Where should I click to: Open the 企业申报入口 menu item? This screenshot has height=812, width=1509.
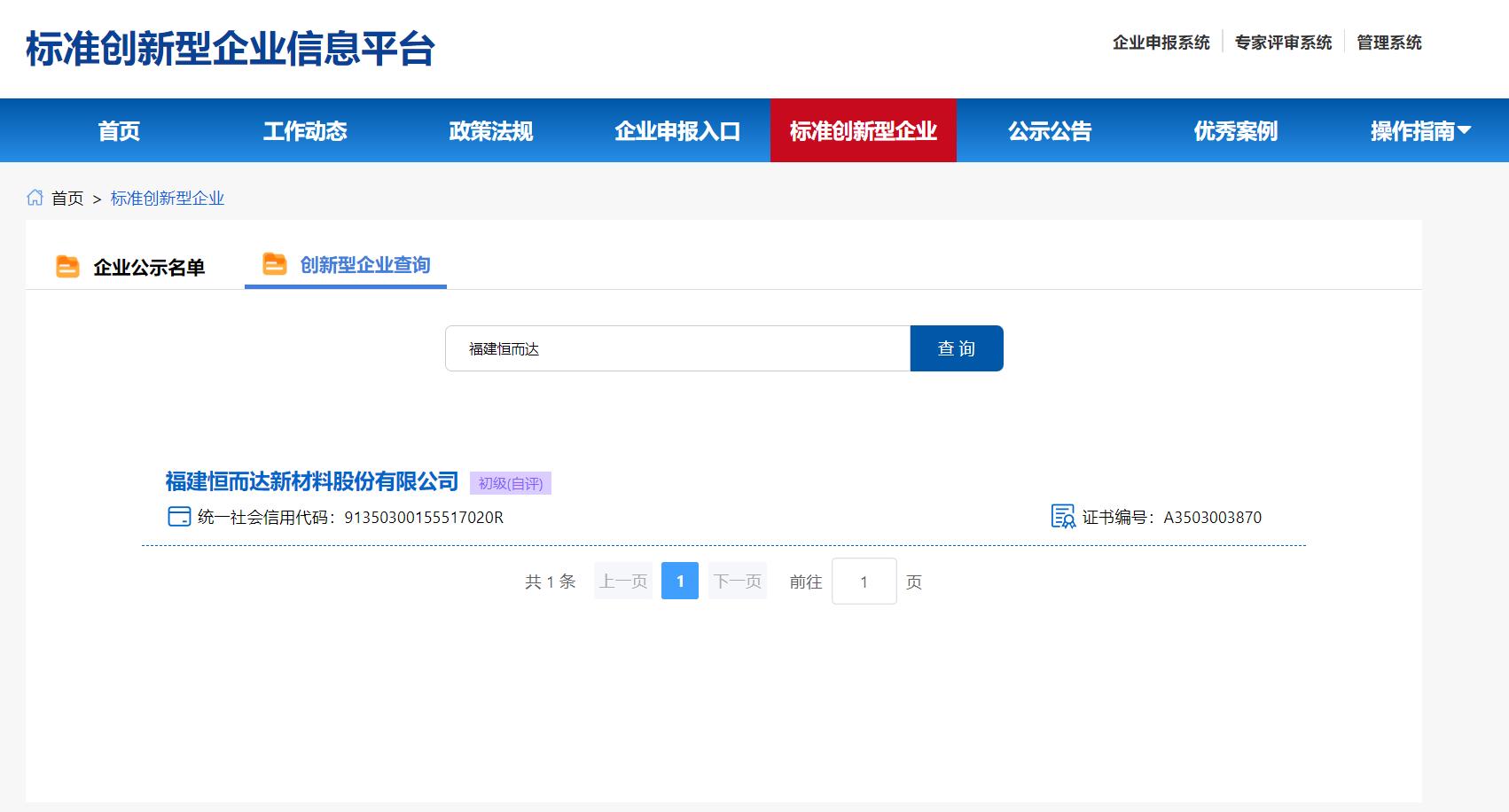[677, 131]
